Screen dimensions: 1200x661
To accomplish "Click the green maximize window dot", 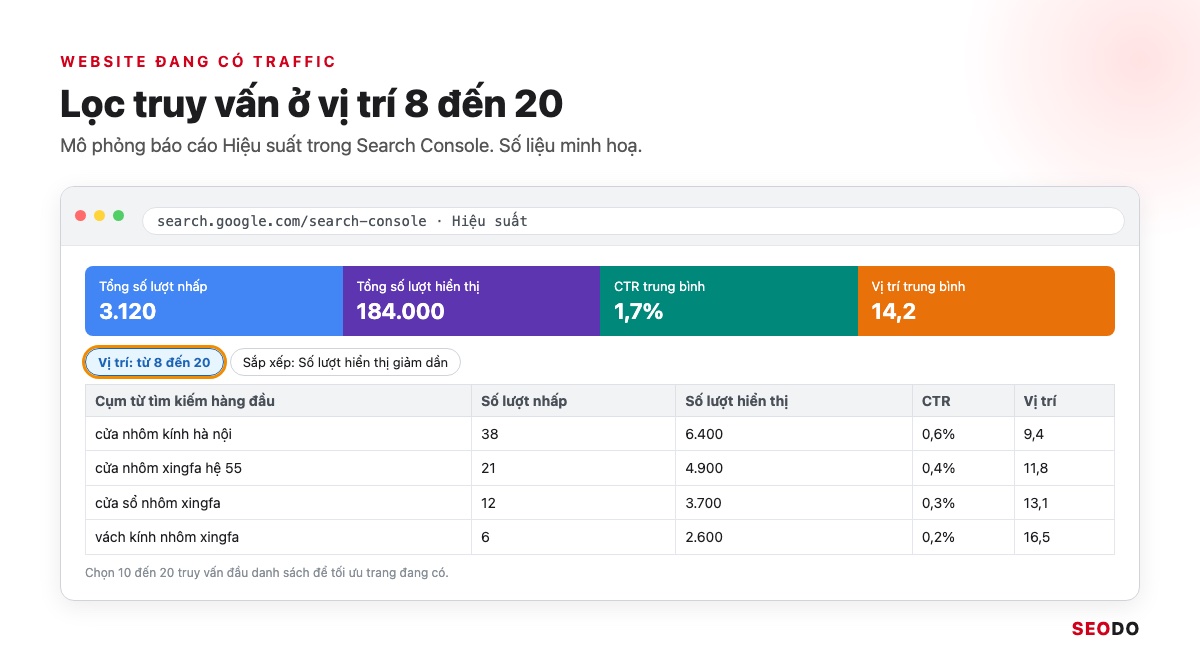I will click(118, 216).
